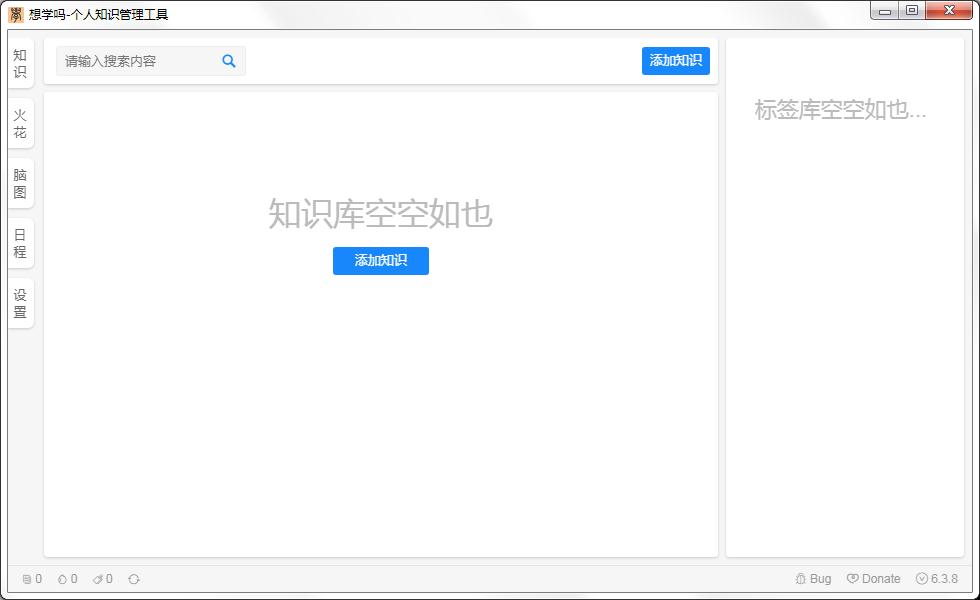Click the spark count flame icon
Image resolution: width=980 pixels, height=600 pixels.
pos(62,579)
